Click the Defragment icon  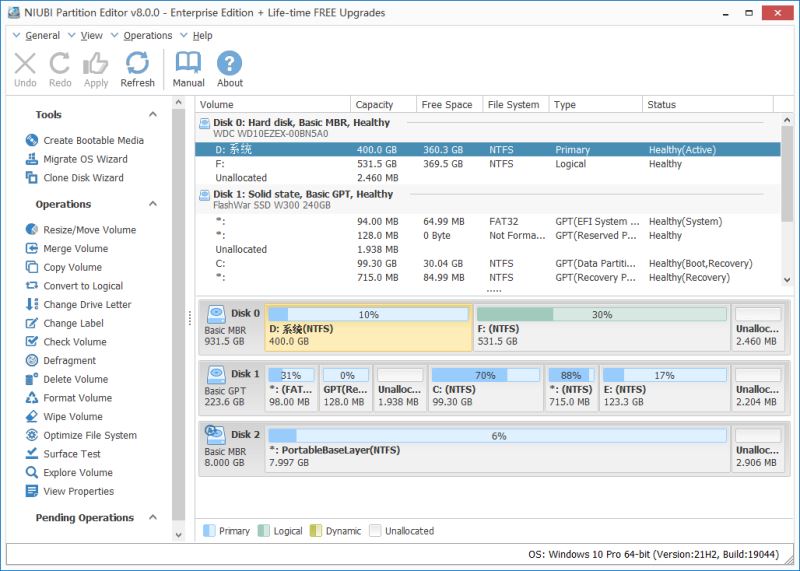(x=32, y=360)
